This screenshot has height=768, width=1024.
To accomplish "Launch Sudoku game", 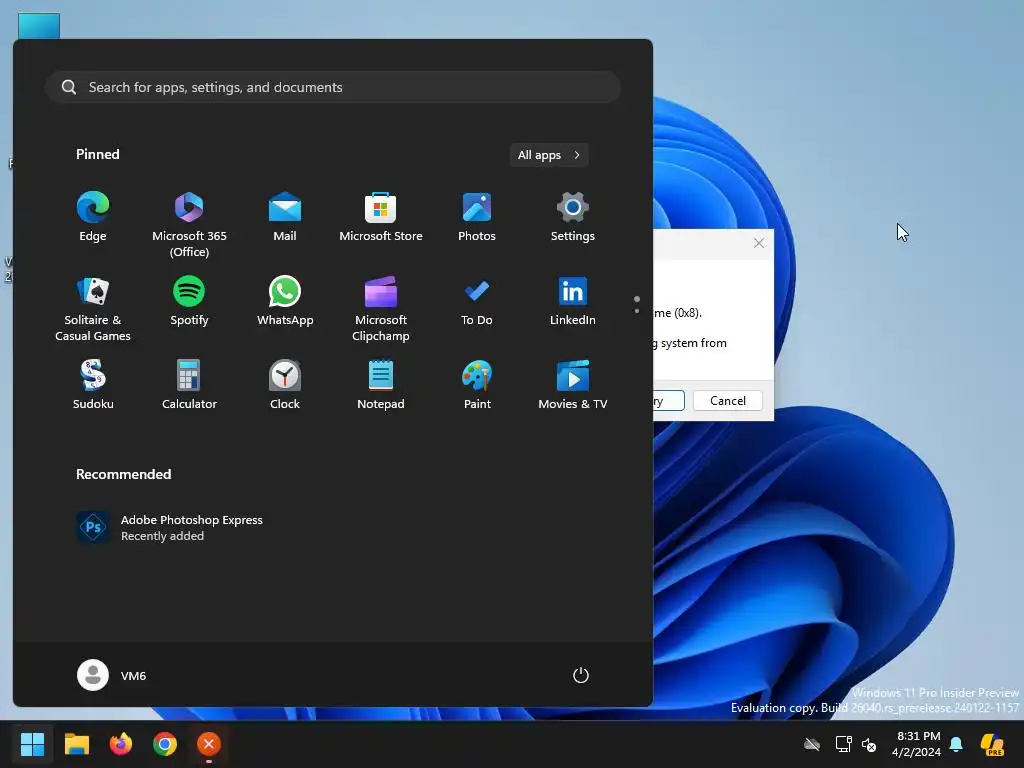I will point(93,385).
